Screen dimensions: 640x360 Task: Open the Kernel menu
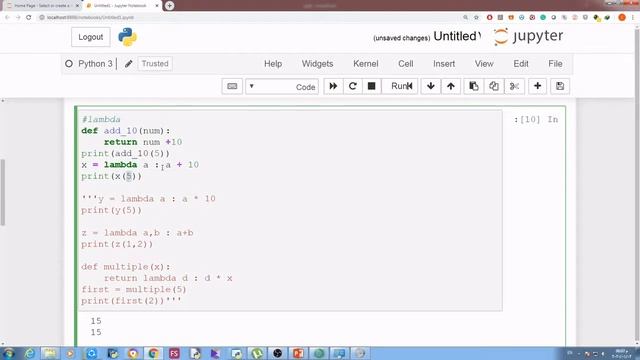tap(365, 64)
